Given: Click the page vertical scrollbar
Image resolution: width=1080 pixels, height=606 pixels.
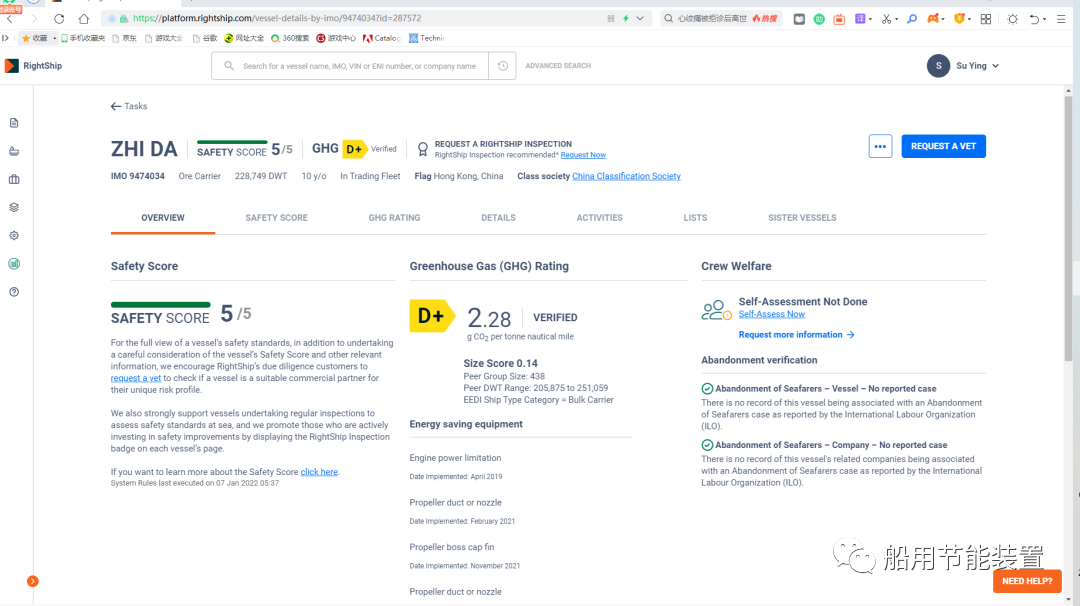Looking at the screenshot, I should [x=1068, y=227].
